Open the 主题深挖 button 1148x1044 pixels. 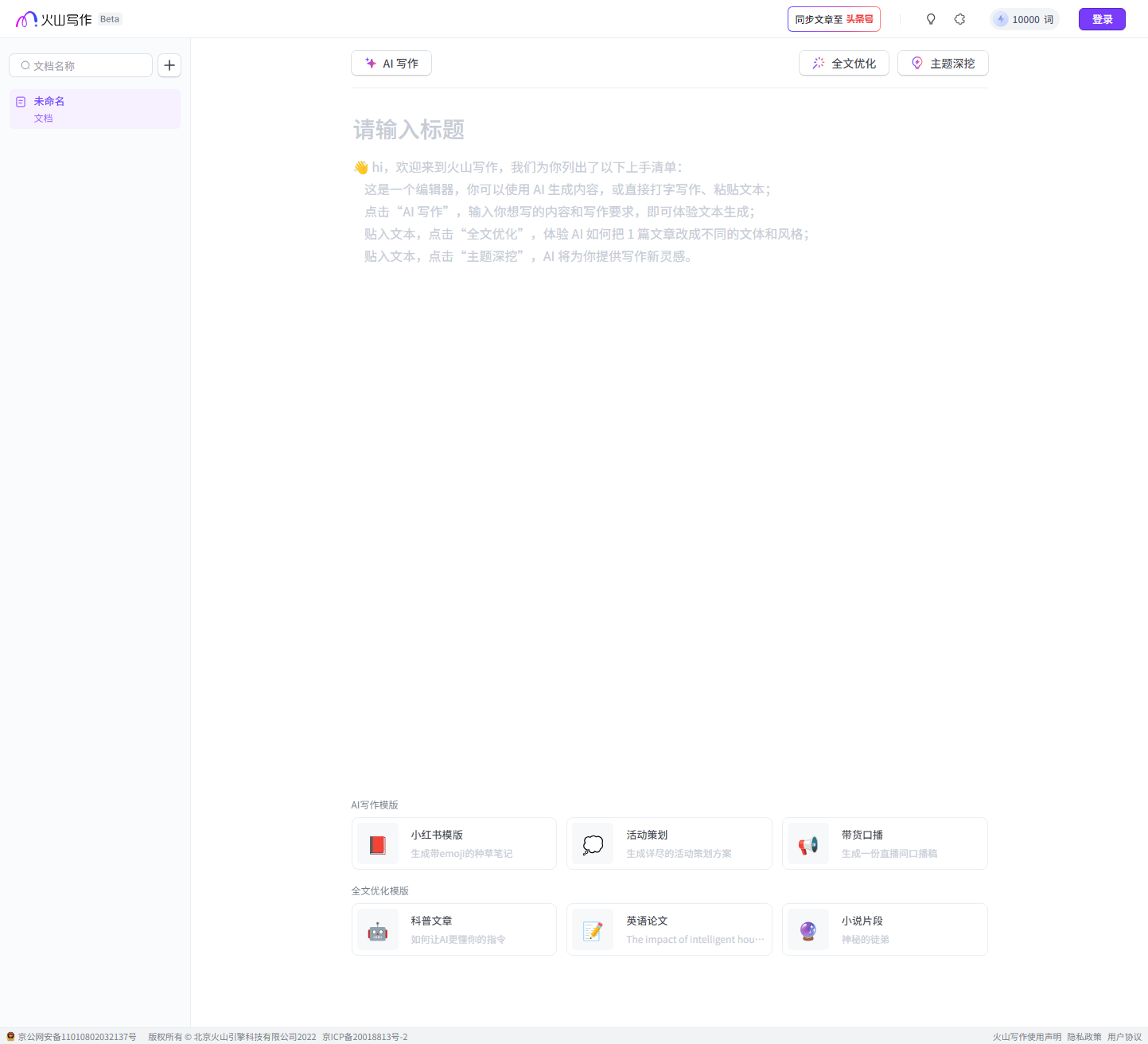click(x=943, y=63)
